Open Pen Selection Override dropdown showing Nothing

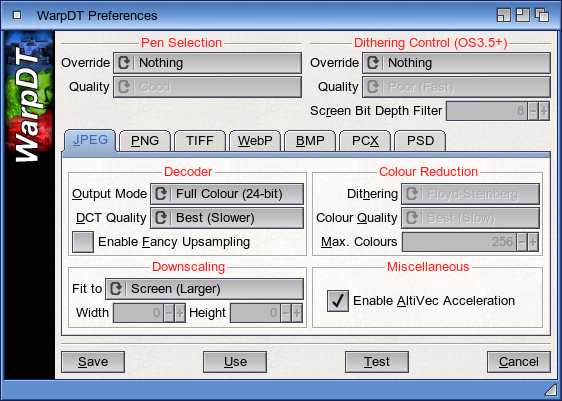pyautogui.click(x=208, y=63)
